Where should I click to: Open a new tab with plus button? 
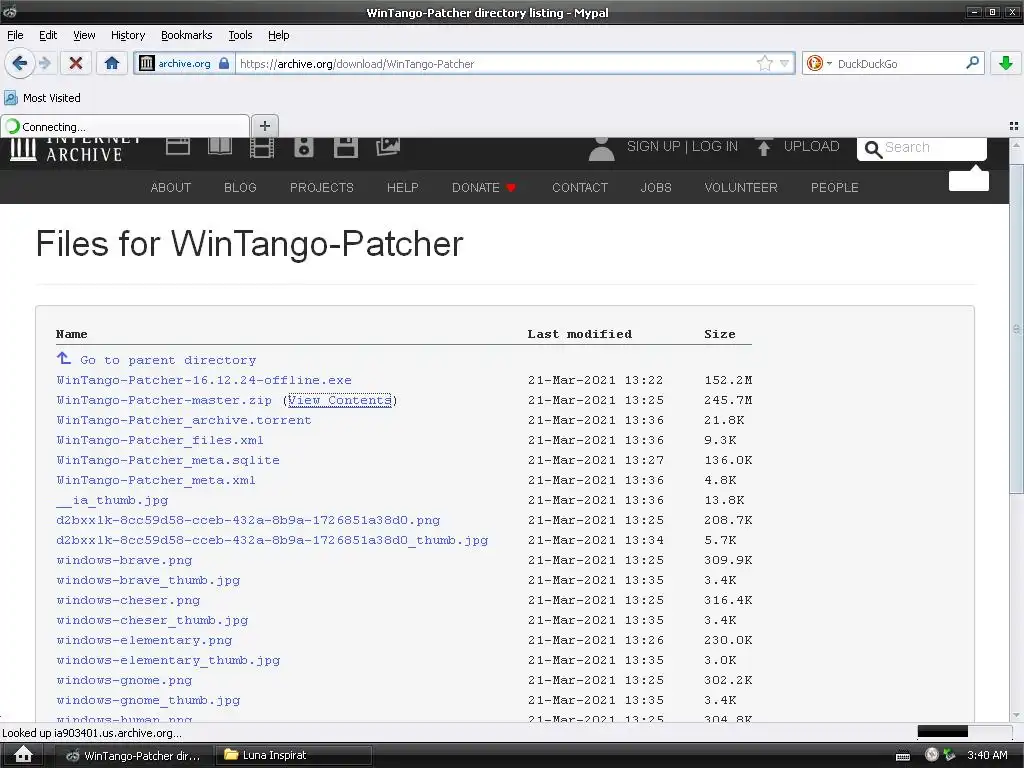[264, 125]
